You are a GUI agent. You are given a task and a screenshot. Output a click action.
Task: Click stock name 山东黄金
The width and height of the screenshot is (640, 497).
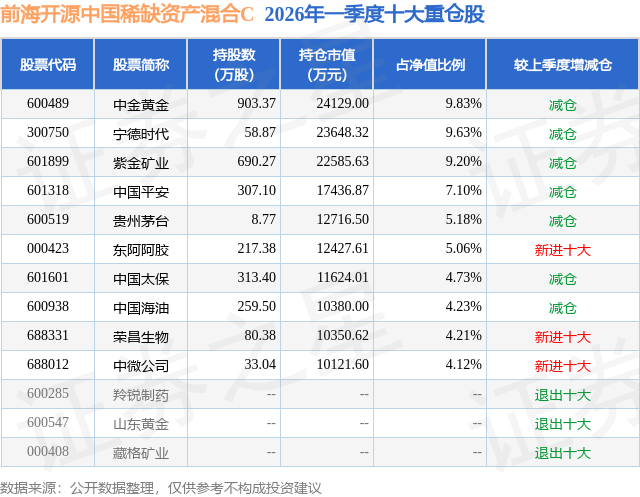pyautogui.click(x=141, y=424)
